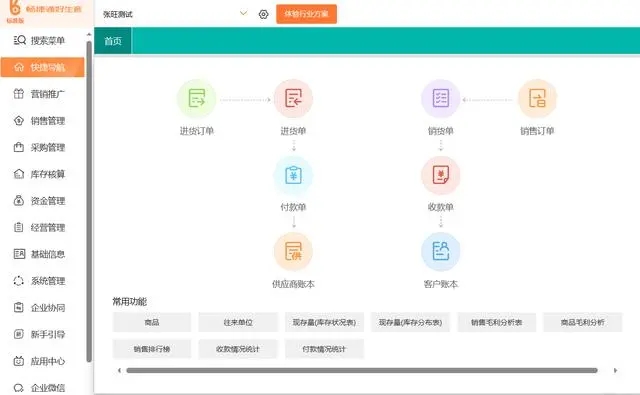640x395 pixels.
Task: Click the 营销推广 gift icon
Action: pos(19,93)
